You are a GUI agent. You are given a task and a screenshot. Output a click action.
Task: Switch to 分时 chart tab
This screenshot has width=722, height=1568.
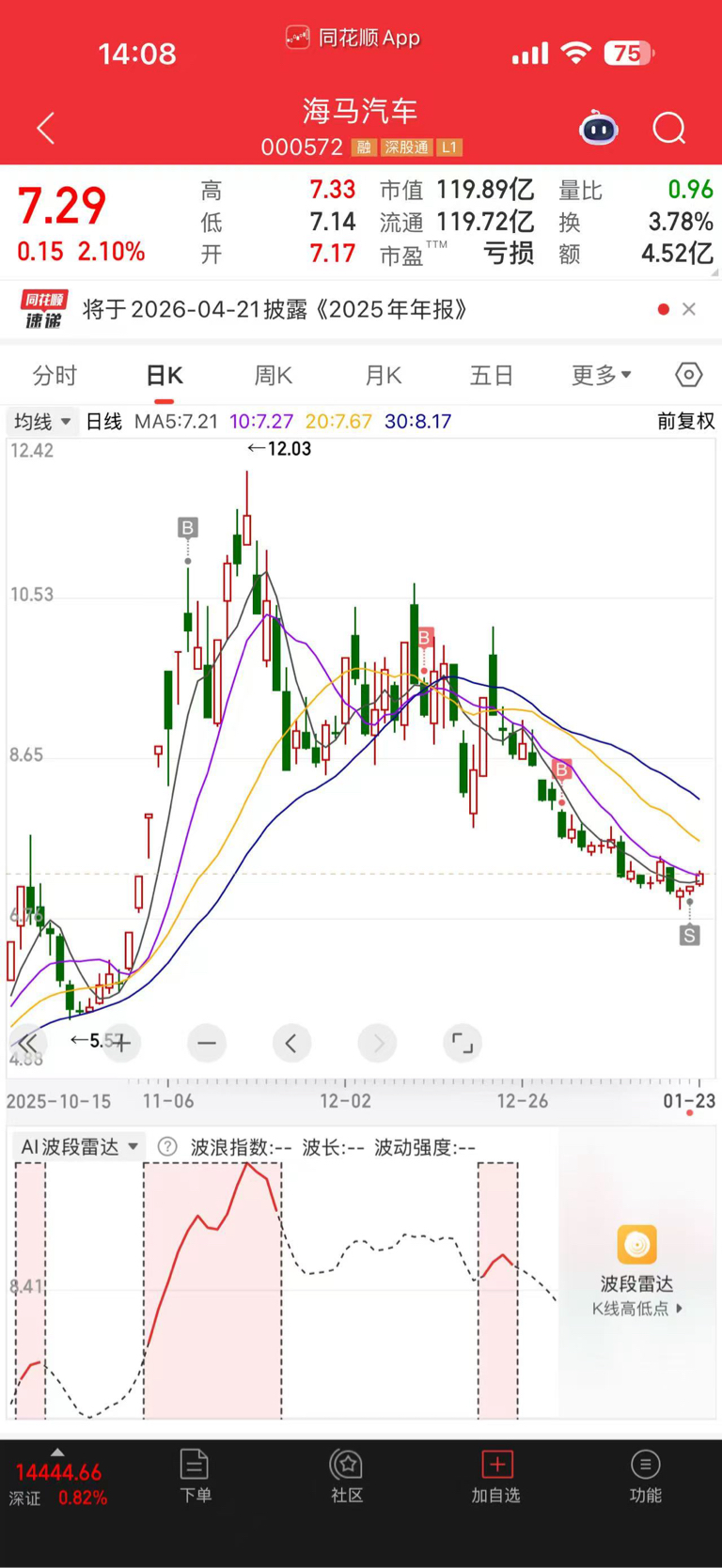(55, 376)
